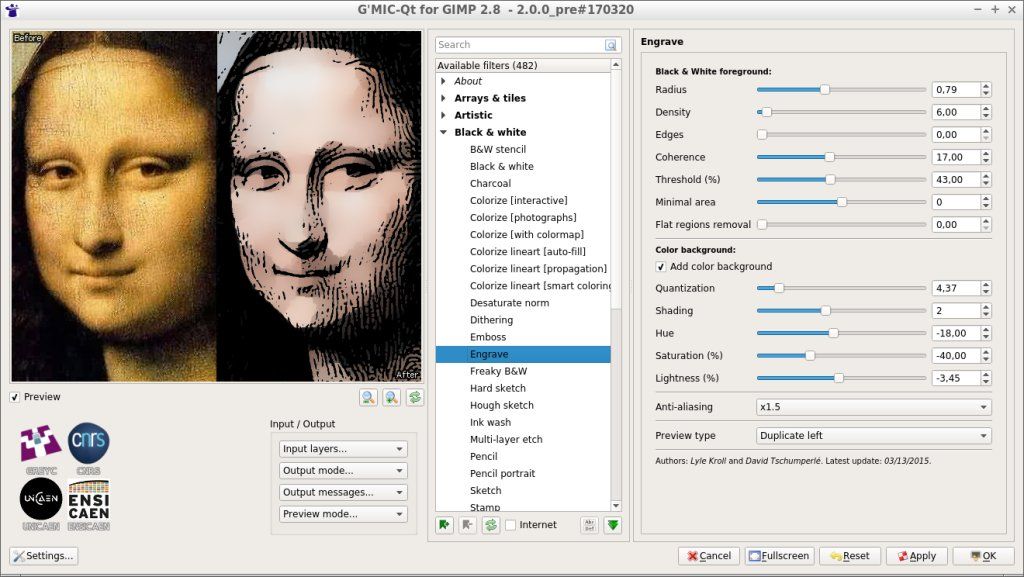The height and width of the screenshot is (577, 1024).
Task: Click the Mona Lisa preview image
Action: pos(216,206)
